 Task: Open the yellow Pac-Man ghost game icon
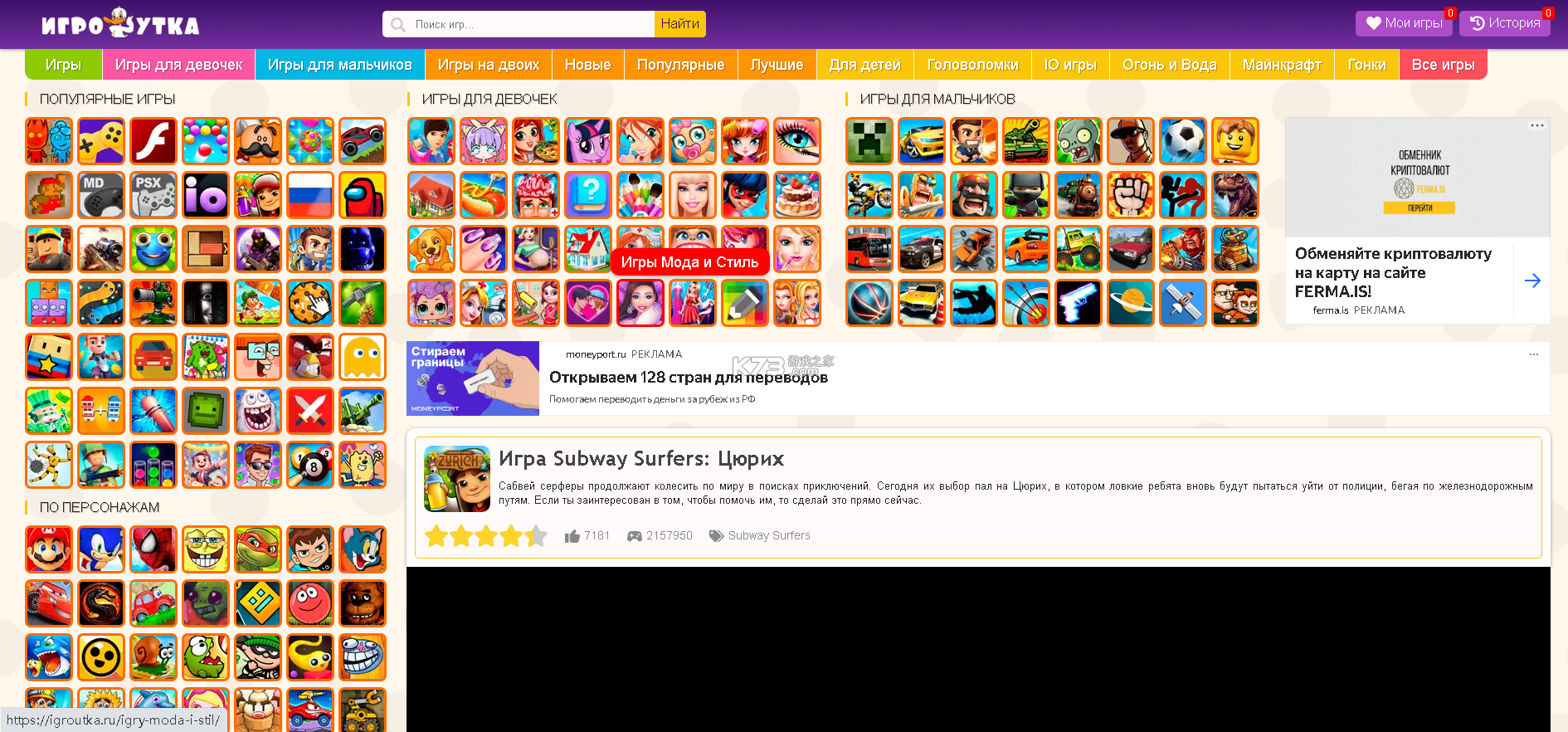[x=363, y=357]
